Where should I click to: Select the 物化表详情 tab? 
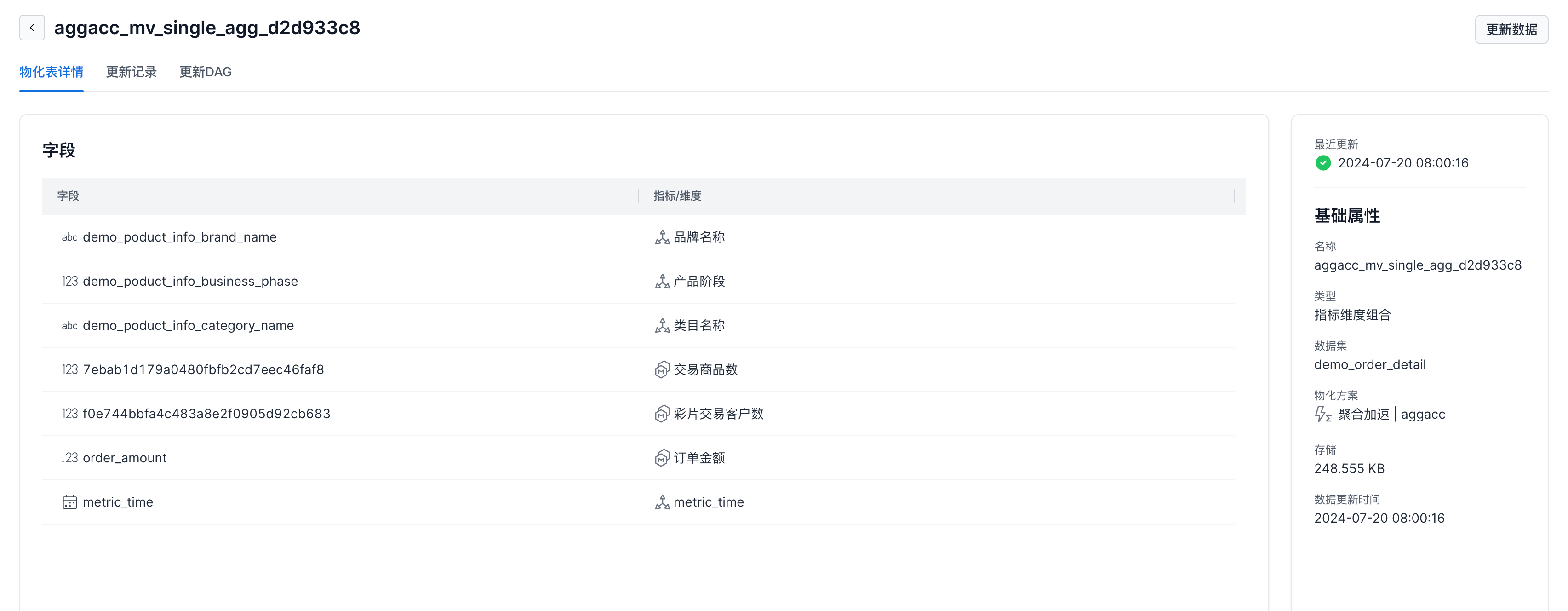point(51,72)
